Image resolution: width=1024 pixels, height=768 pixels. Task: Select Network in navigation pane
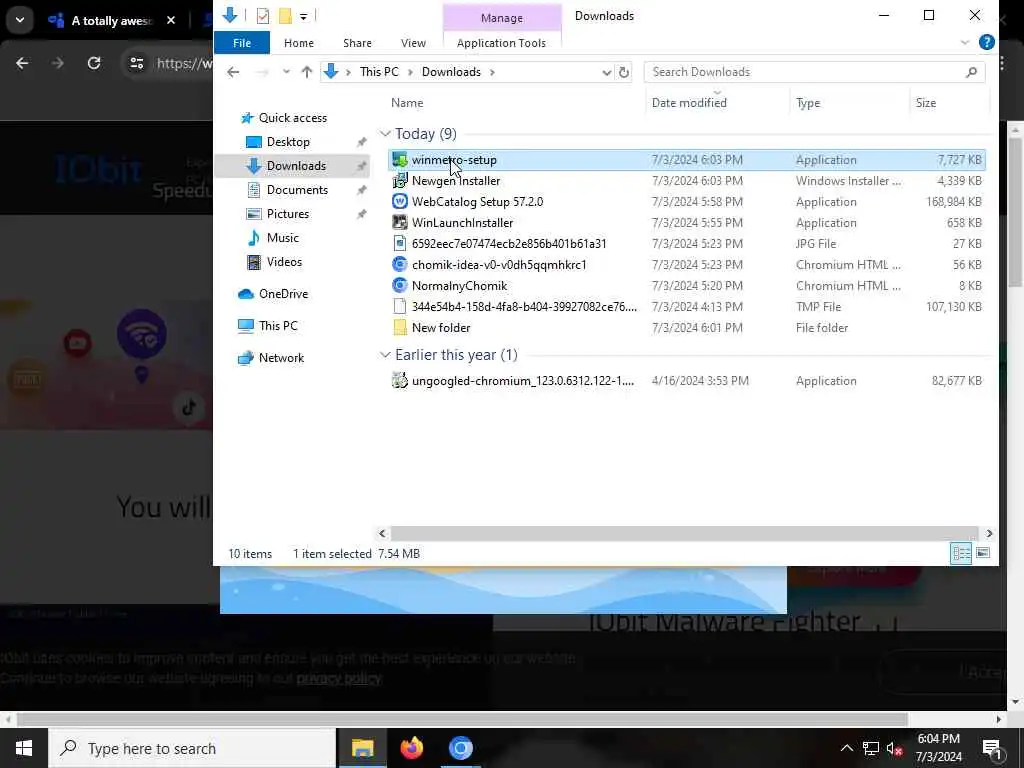click(x=281, y=358)
